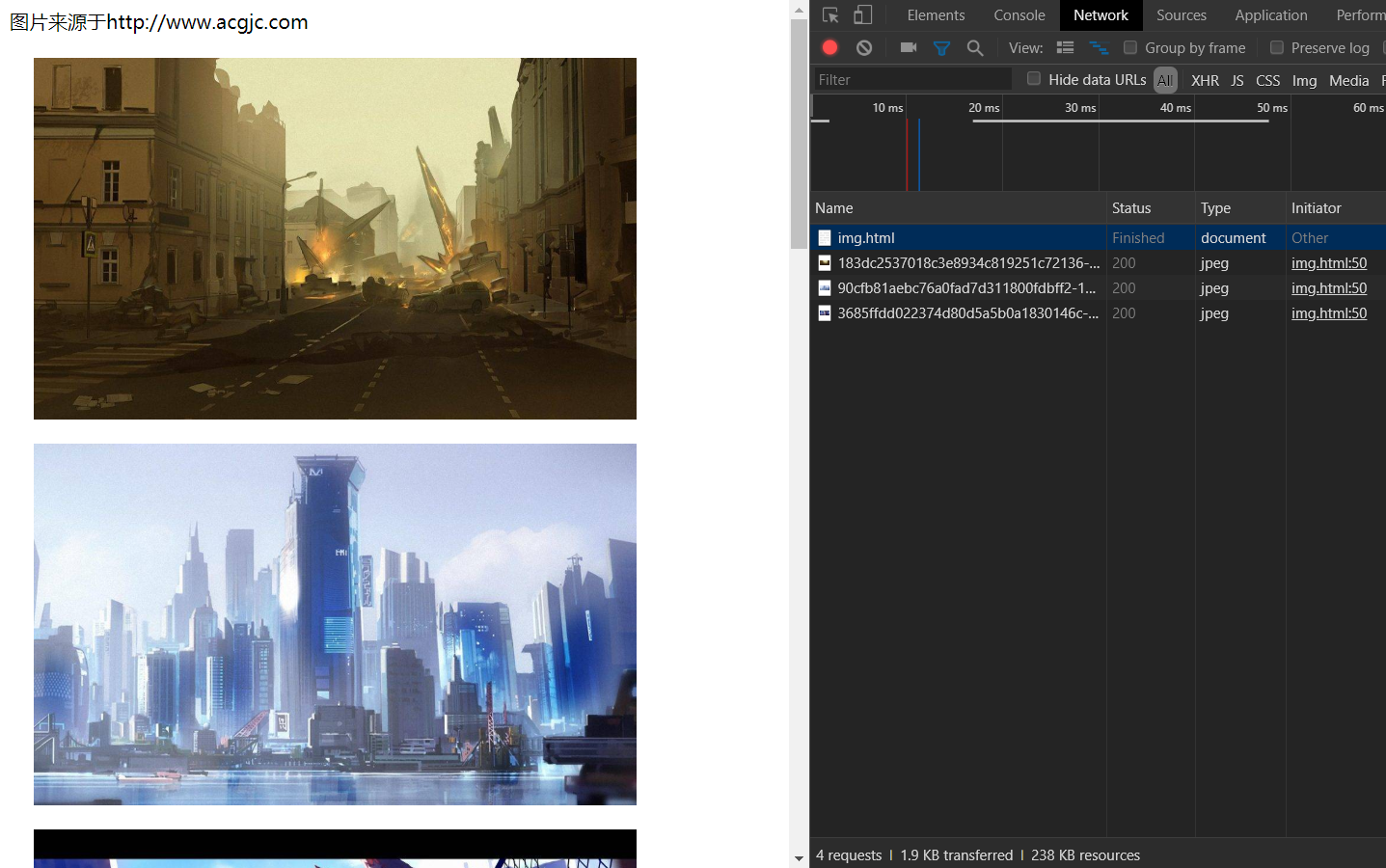Open the network search magnifier
The image size is (1386, 868).
(975, 47)
